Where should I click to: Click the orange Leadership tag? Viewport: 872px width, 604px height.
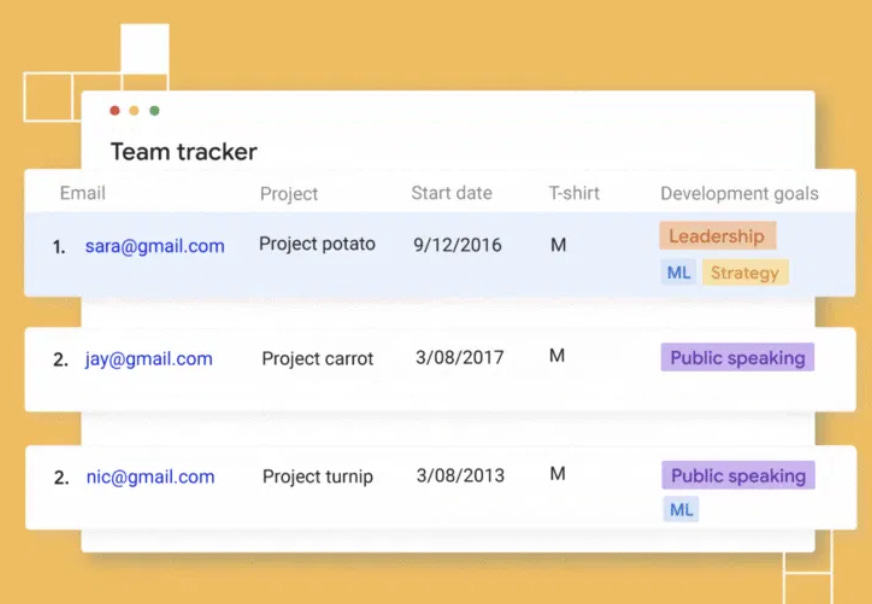[x=717, y=237]
